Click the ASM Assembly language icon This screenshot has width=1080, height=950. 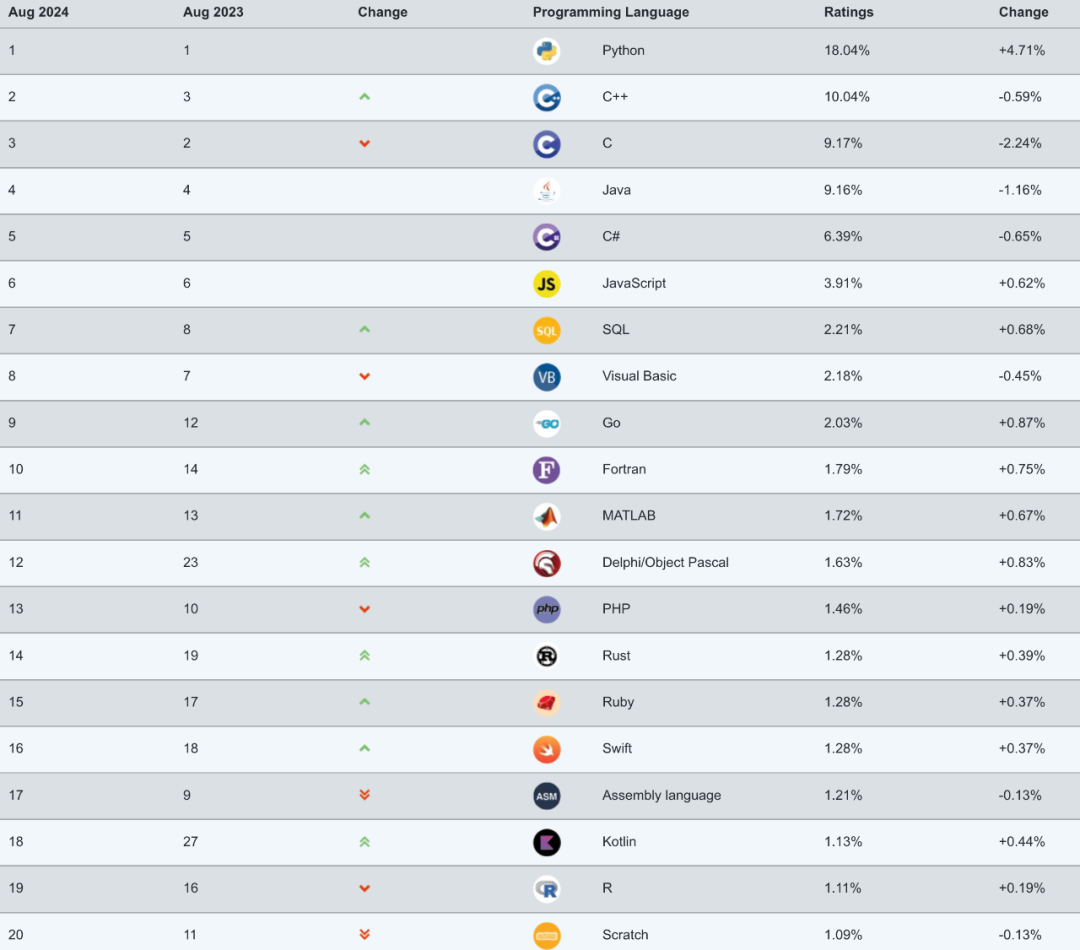546,796
